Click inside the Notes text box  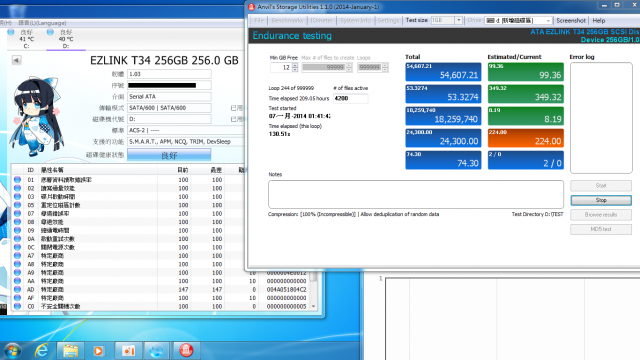click(x=416, y=194)
